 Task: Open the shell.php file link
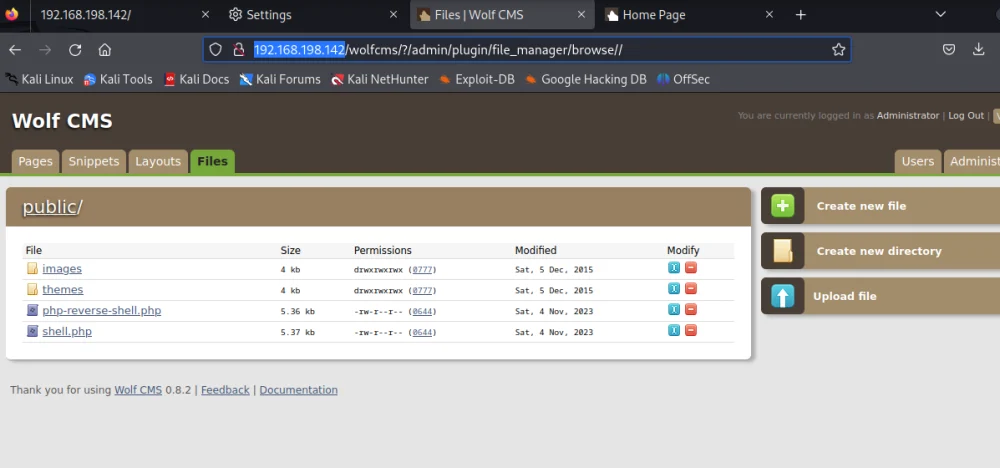[x=67, y=332]
